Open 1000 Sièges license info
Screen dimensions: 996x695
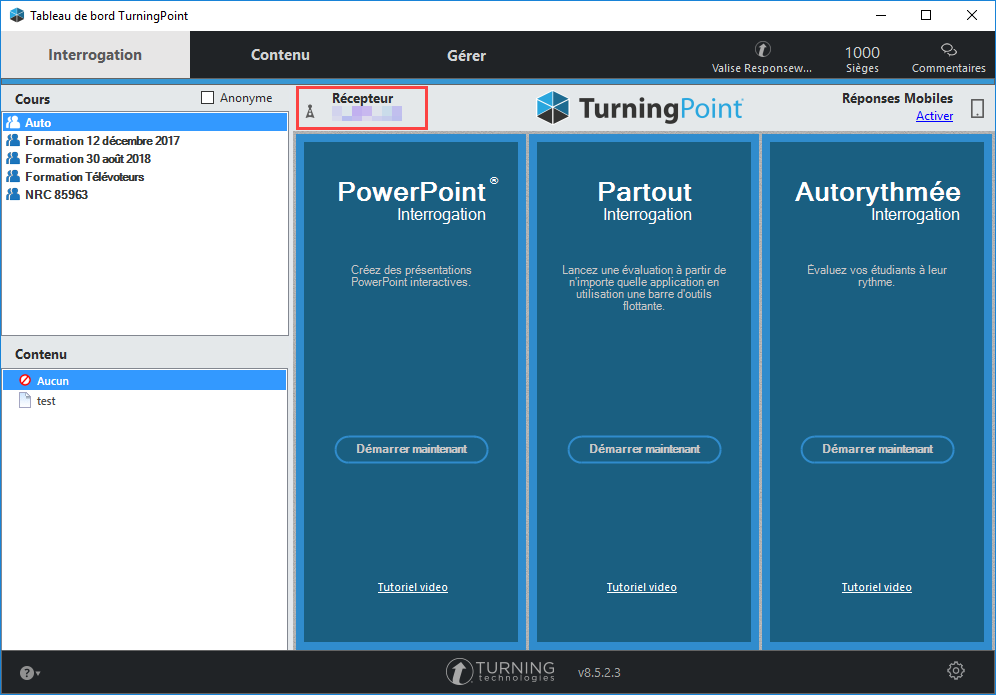click(862, 59)
